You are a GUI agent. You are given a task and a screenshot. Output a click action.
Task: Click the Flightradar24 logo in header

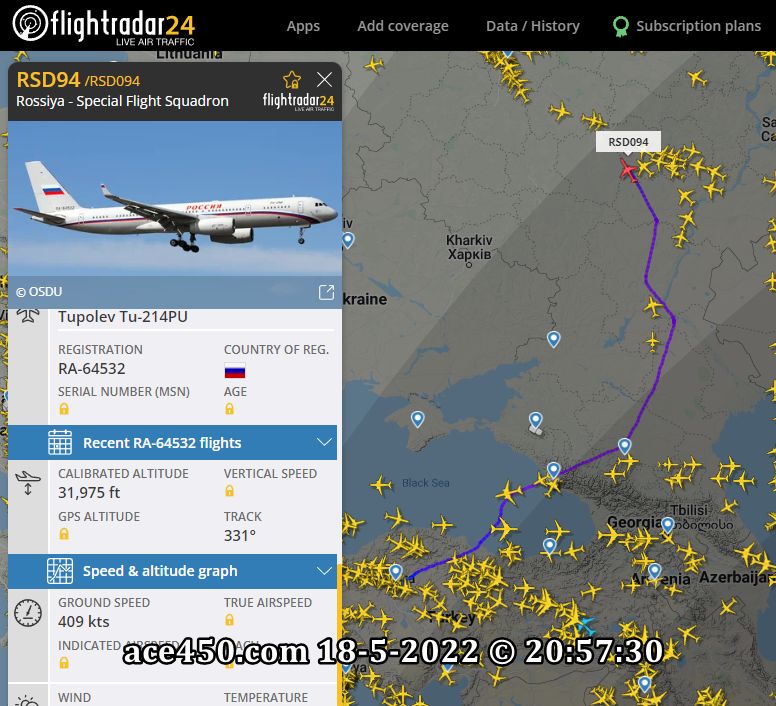[x=103, y=25]
